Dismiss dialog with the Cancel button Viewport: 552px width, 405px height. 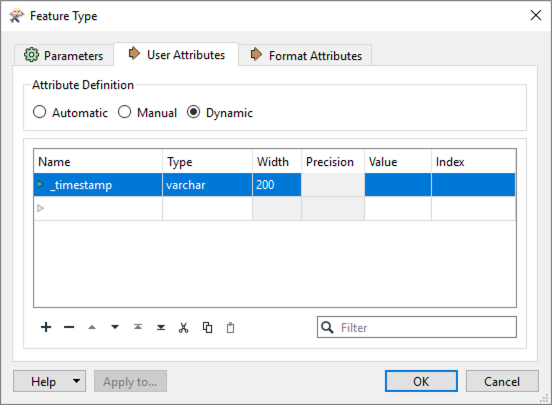[x=502, y=381]
